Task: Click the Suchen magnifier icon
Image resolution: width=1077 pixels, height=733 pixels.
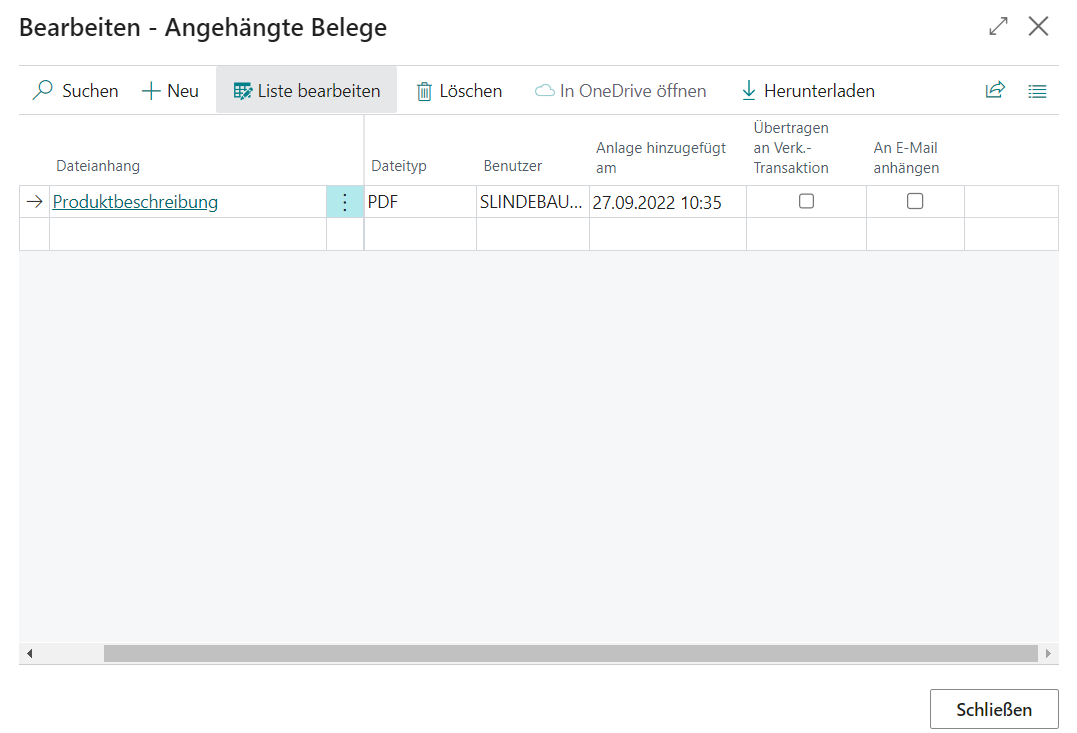Action: [x=43, y=91]
